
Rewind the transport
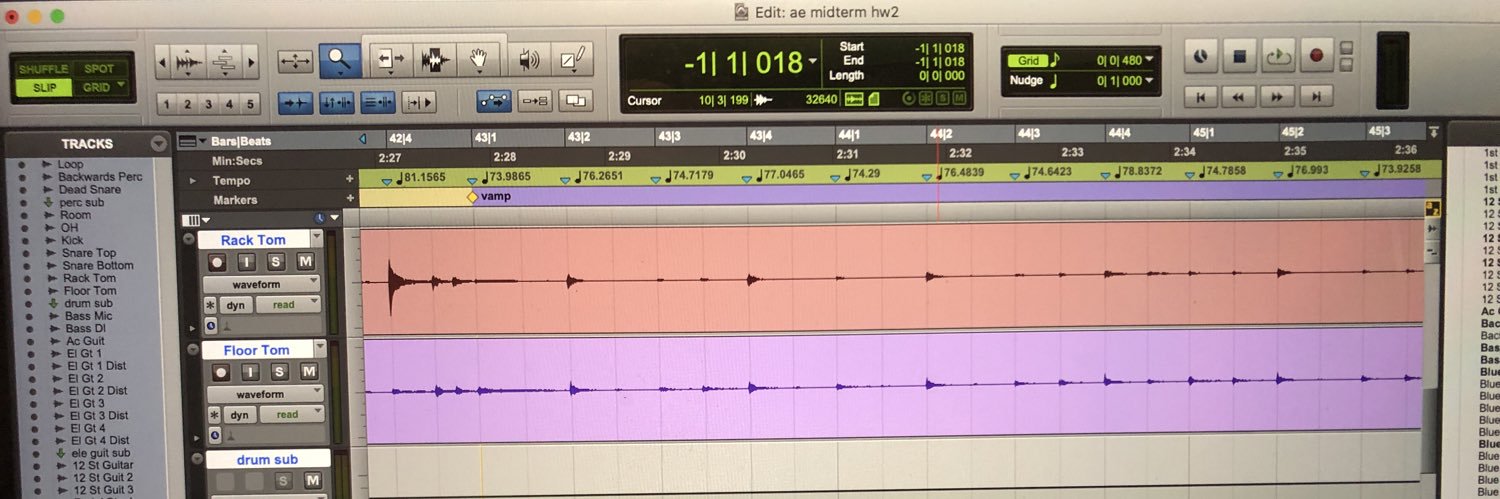click(1239, 97)
